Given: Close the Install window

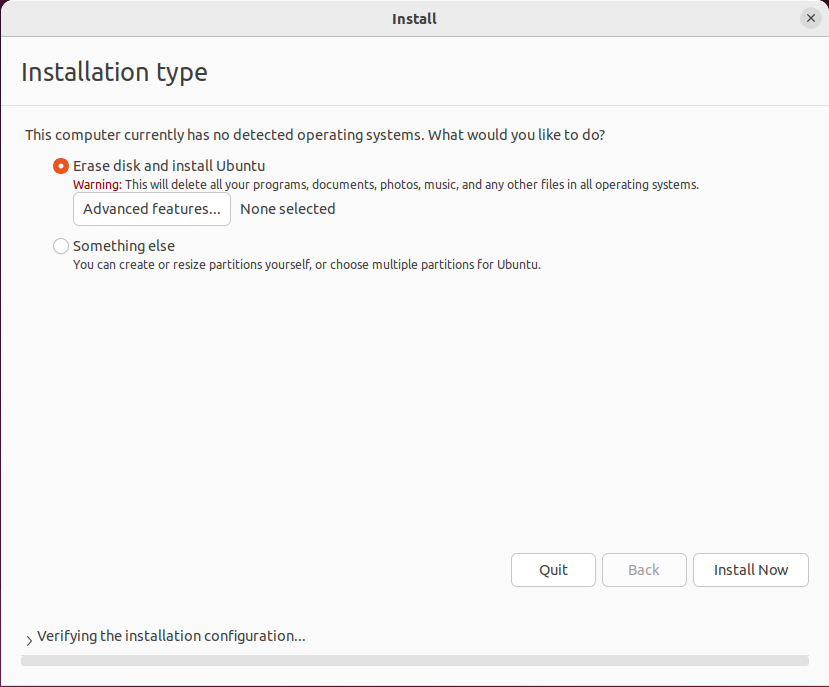Looking at the screenshot, I should (810, 19).
